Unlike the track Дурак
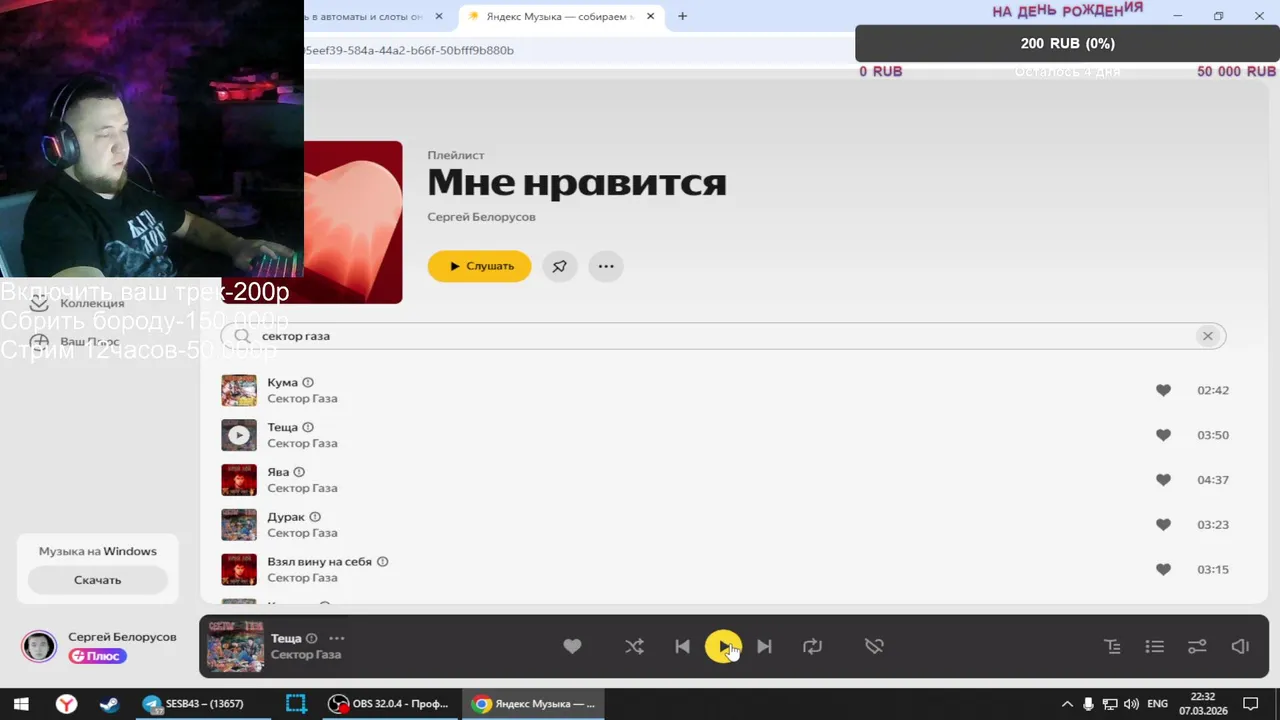The width and height of the screenshot is (1280, 720). 1163,524
